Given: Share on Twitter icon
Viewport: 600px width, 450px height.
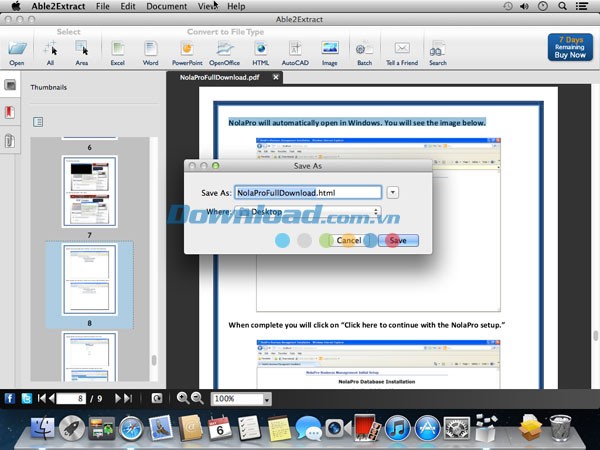Looking at the screenshot, I should pos(26,399).
